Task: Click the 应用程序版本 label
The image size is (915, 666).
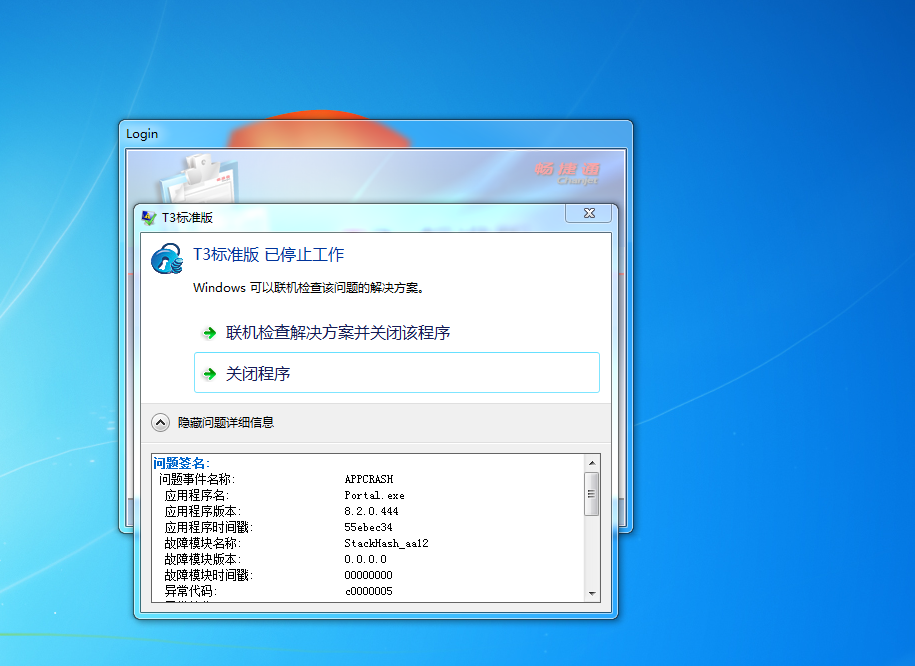Action: click(202, 511)
